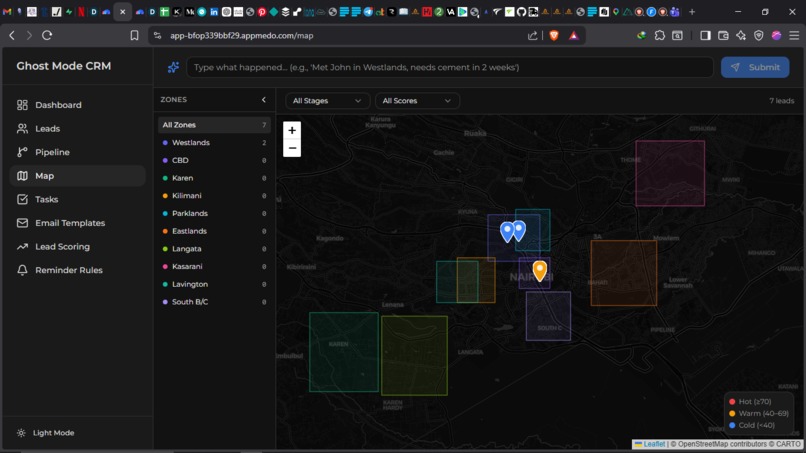Click the right blue cold lead pin
The height and width of the screenshot is (453, 806).
pyautogui.click(x=519, y=230)
